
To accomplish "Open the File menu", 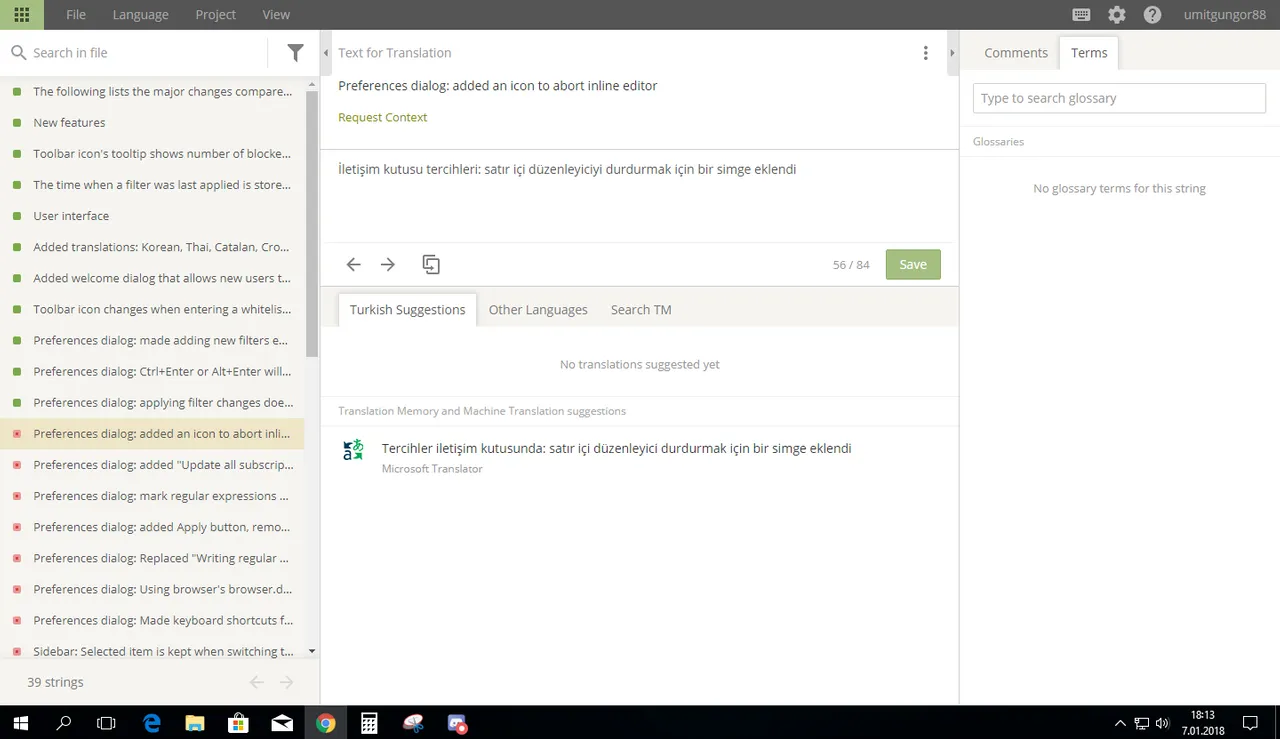I will [76, 15].
